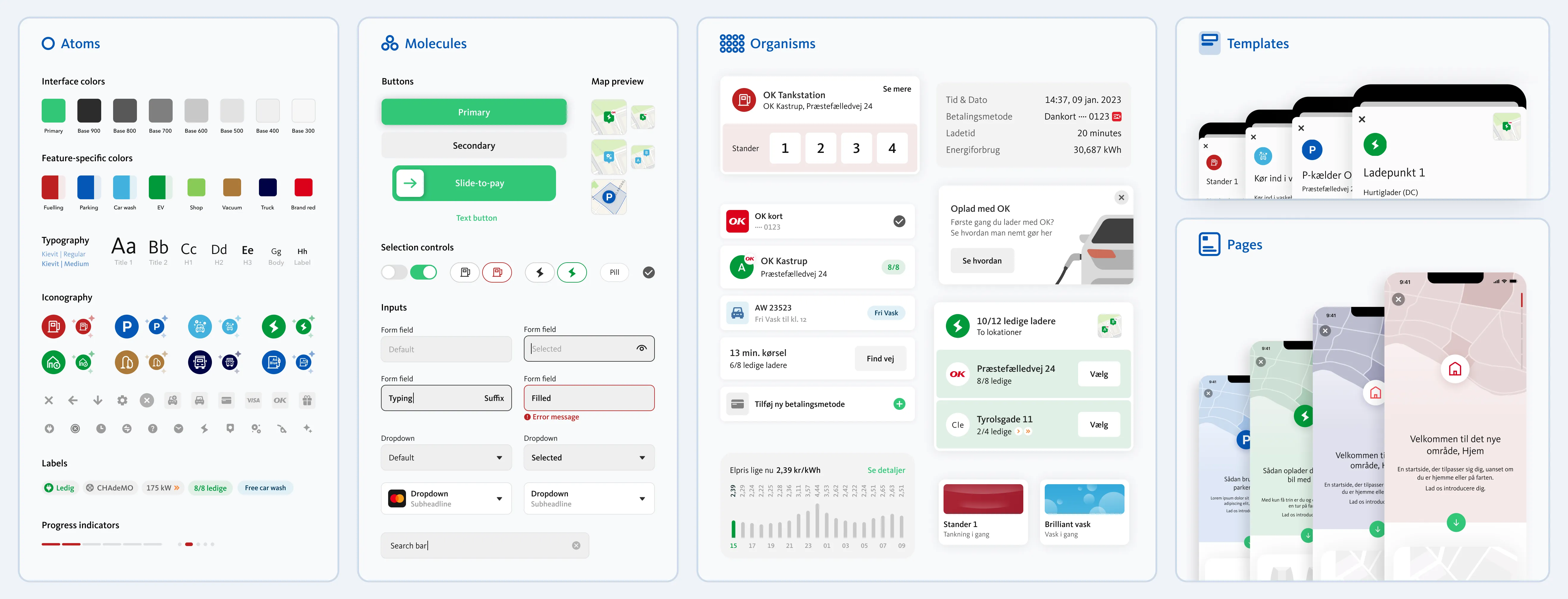Select Stander number 2

[x=821, y=148]
